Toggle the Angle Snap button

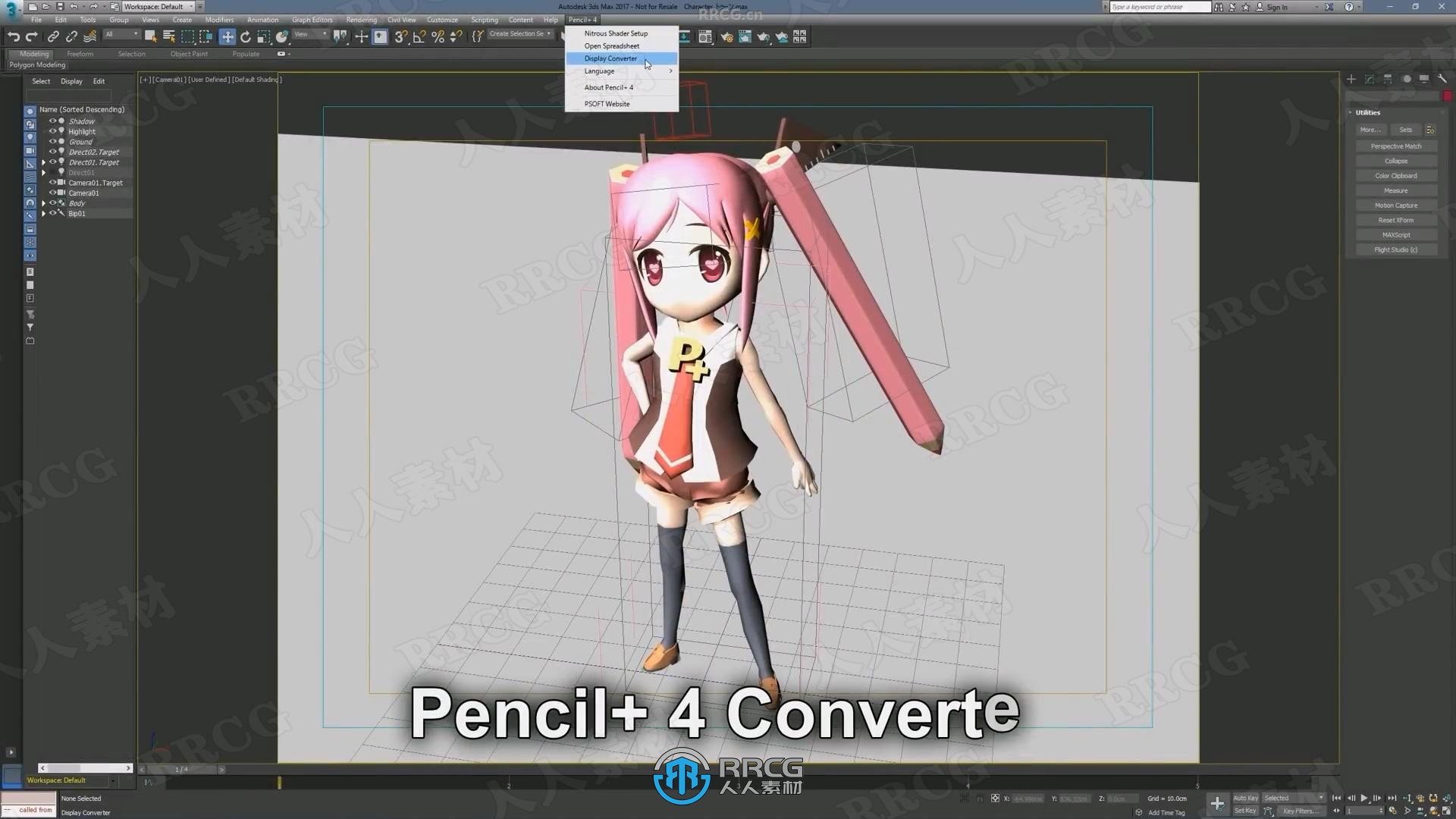pos(419,36)
